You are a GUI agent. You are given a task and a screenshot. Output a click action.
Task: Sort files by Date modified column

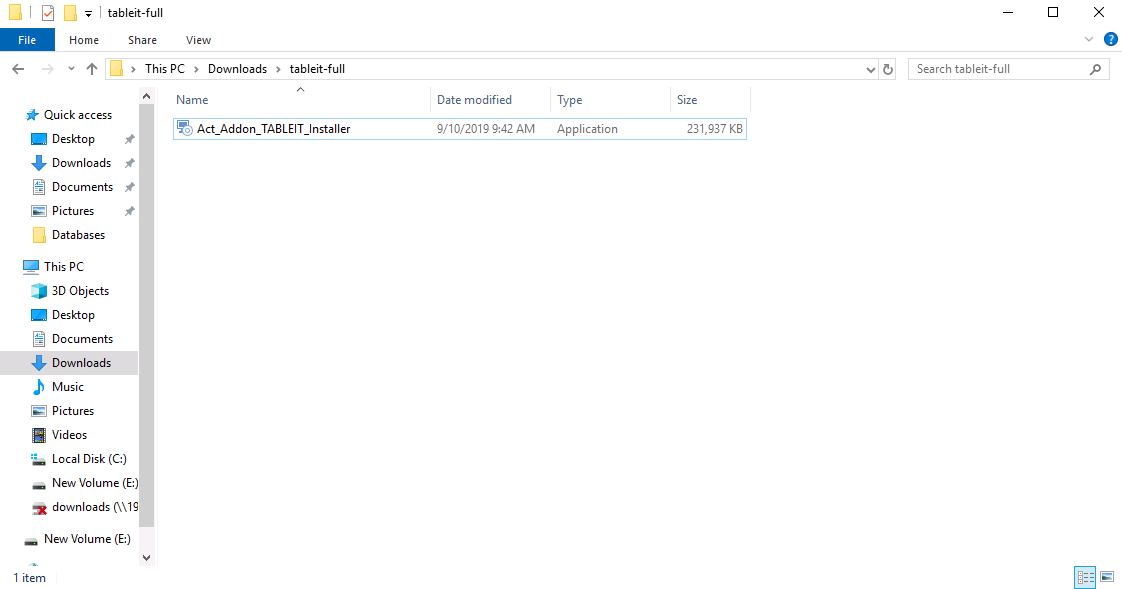[x=474, y=100]
